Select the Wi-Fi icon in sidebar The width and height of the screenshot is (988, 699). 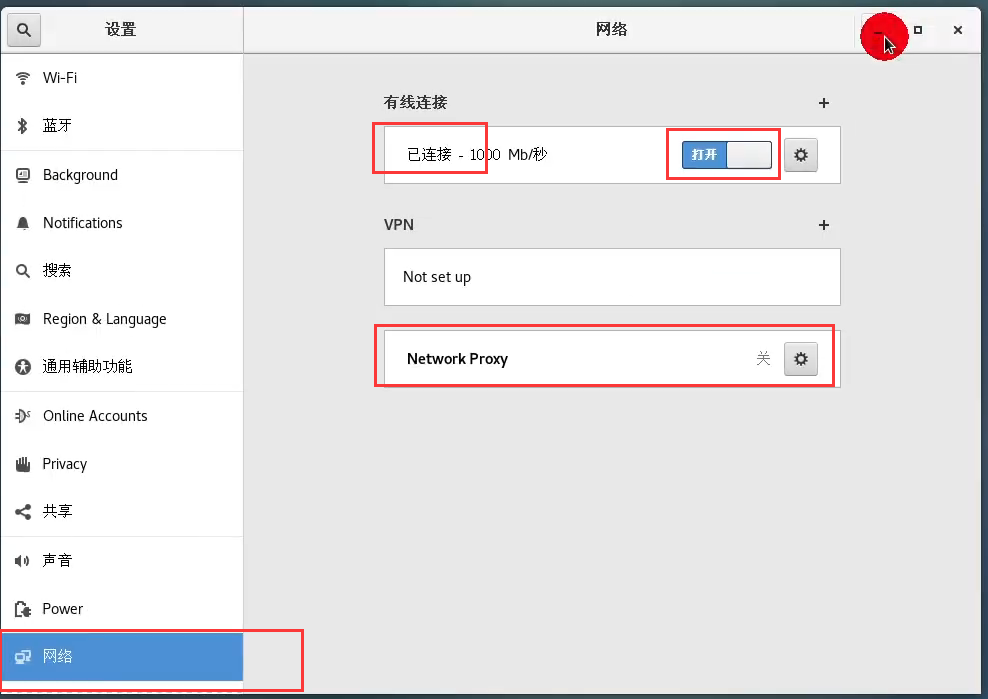click(x=23, y=78)
